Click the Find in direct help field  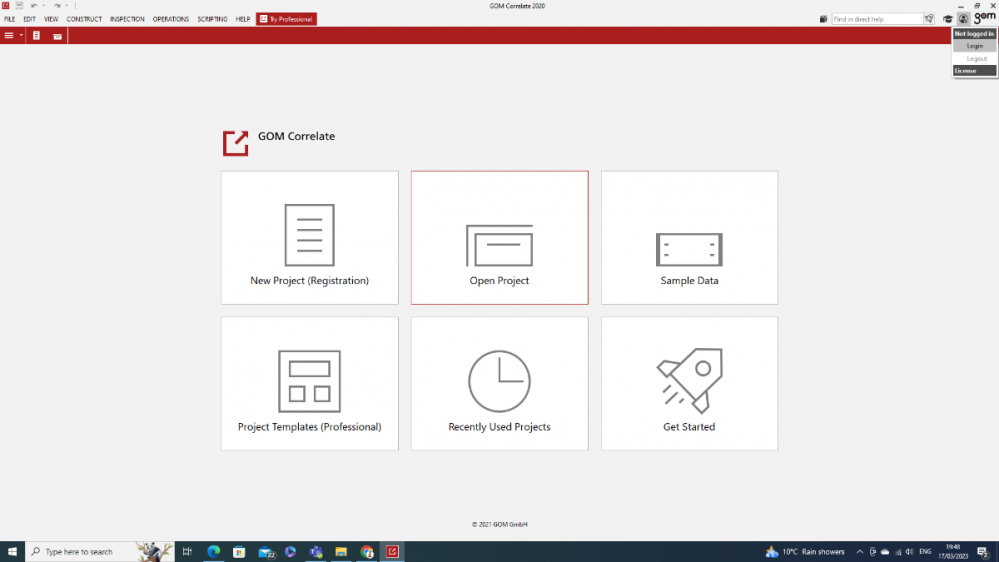tap(876, 19)
